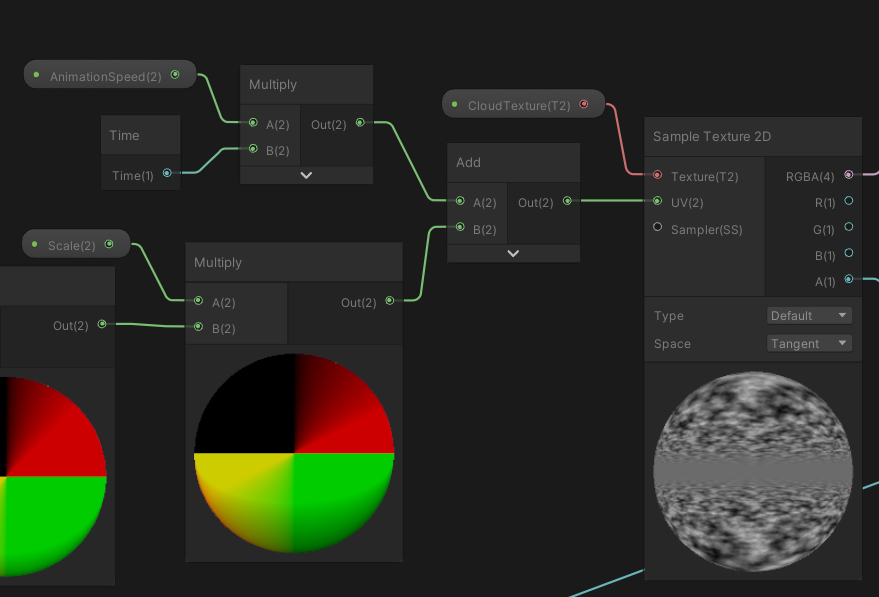Open the Type dropdown set to Default

(x=809, y=315)
